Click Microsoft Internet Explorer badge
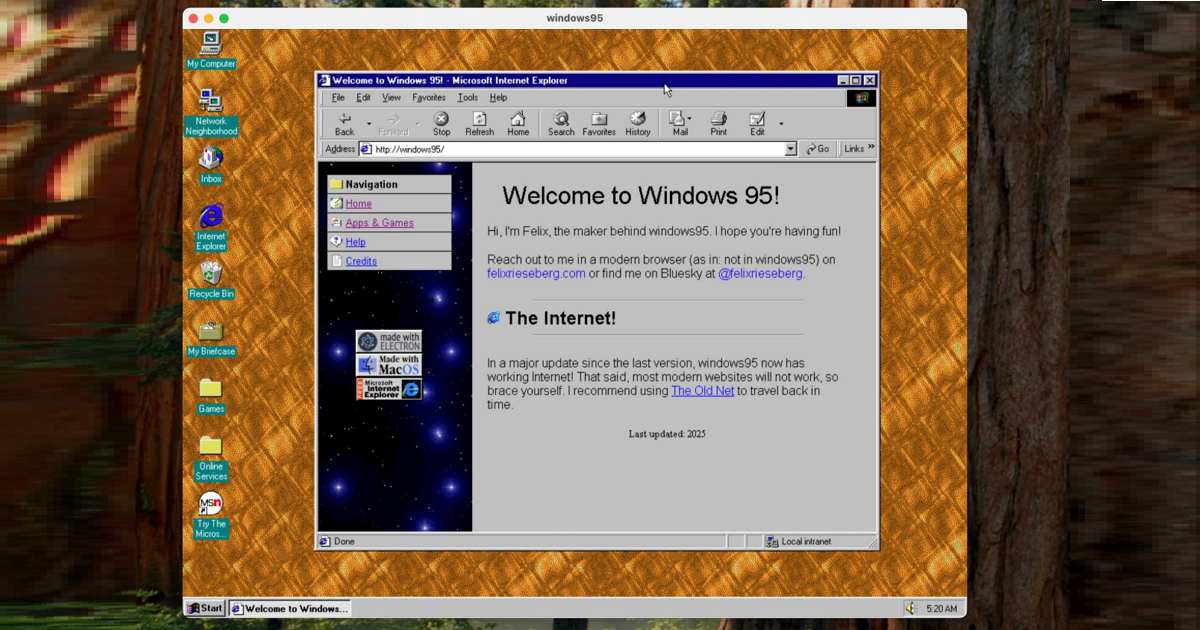The image size is (1200, 630). pyautogui.click(x=389, y=389)
